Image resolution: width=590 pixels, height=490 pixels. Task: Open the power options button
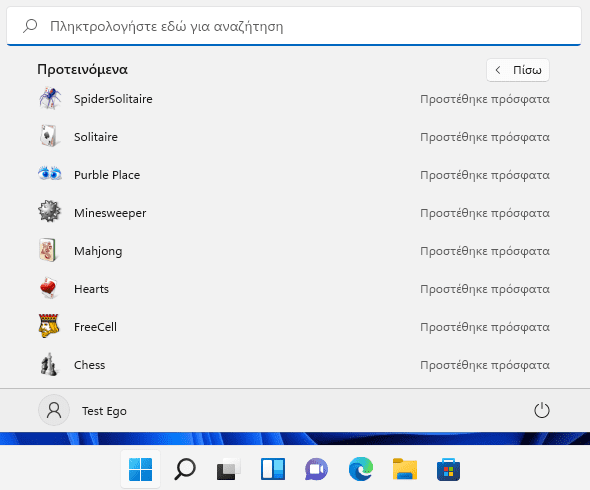(541, 410)
